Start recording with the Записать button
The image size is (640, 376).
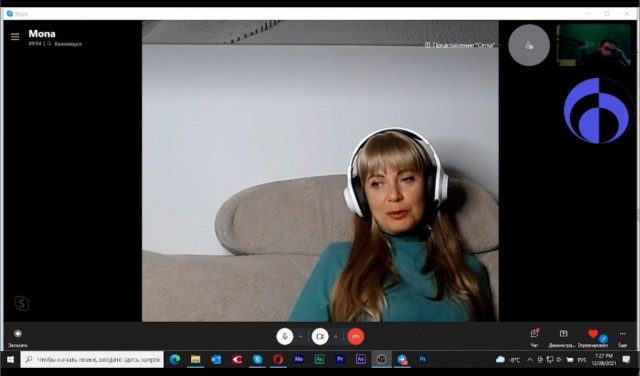pos(18,337)
